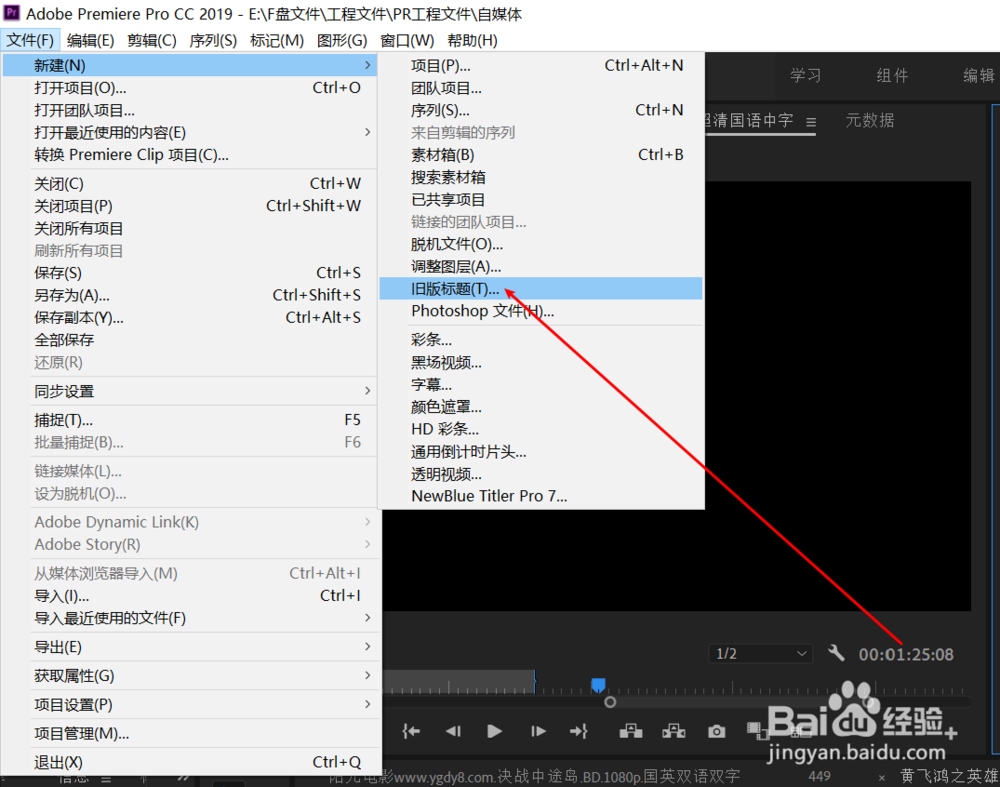Create new 字幕... item
Image resolution: width=1000 pixels, height=787 pixels.
[x=541, y=385]
